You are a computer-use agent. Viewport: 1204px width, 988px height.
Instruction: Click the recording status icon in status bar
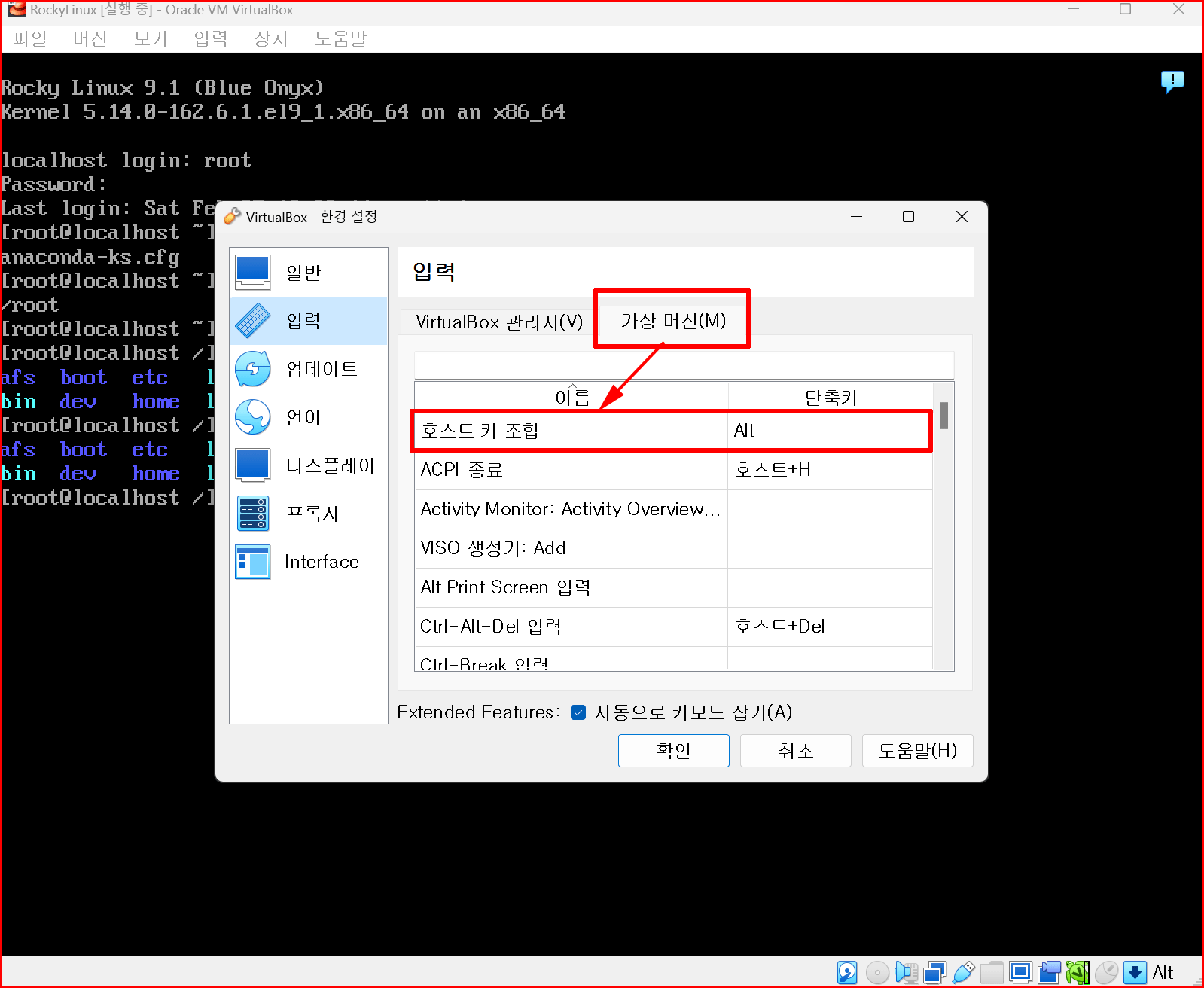pos(1049,972)
